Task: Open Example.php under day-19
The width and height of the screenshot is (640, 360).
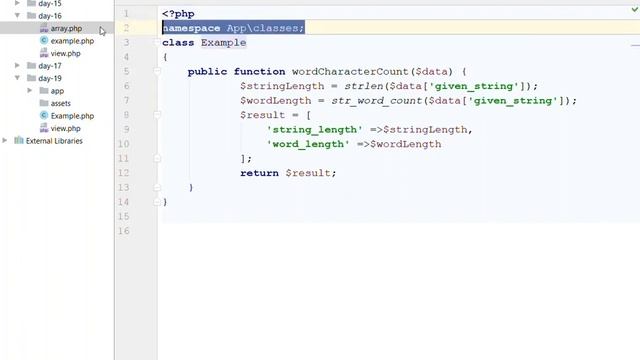Action: (x=72, y=116)
